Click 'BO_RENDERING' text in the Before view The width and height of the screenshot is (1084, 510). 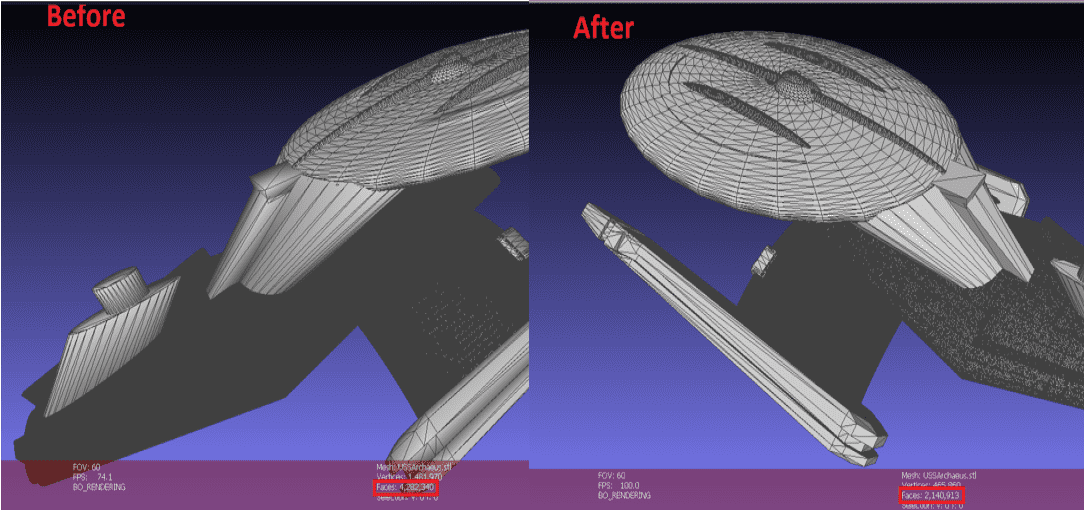point(99,487)
